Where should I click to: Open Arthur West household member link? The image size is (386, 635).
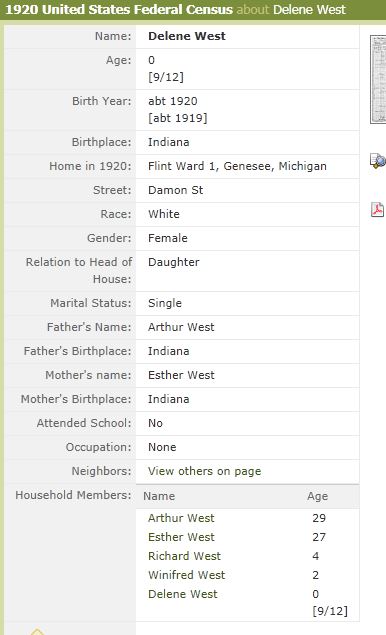181,518
